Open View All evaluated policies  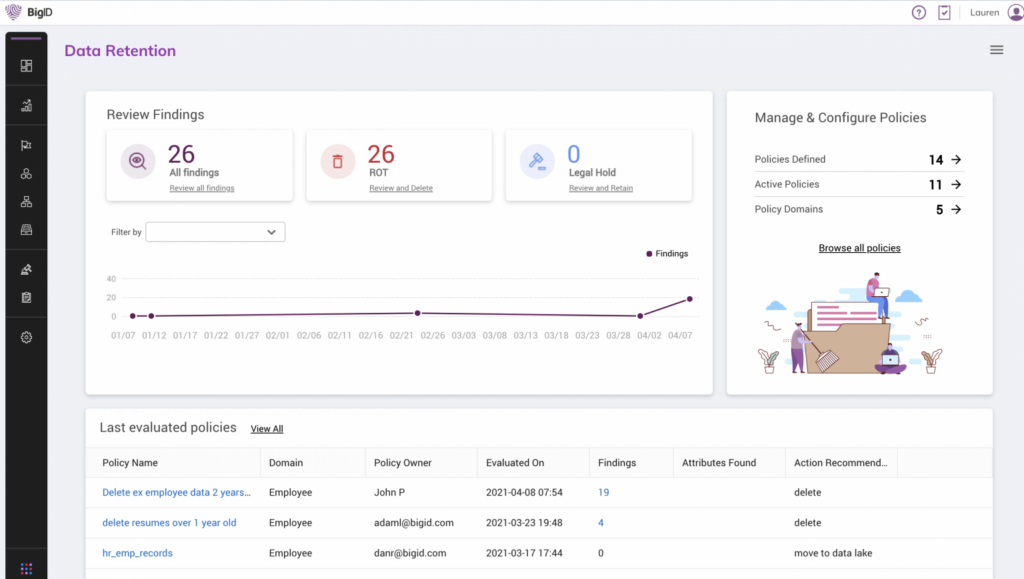pyautogui.click(x=267, y=429)
